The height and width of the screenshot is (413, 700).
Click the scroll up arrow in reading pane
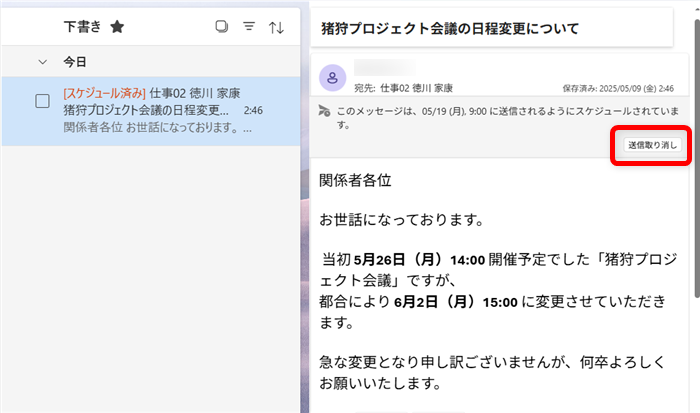pyautogui.click(x=695, y=11)
